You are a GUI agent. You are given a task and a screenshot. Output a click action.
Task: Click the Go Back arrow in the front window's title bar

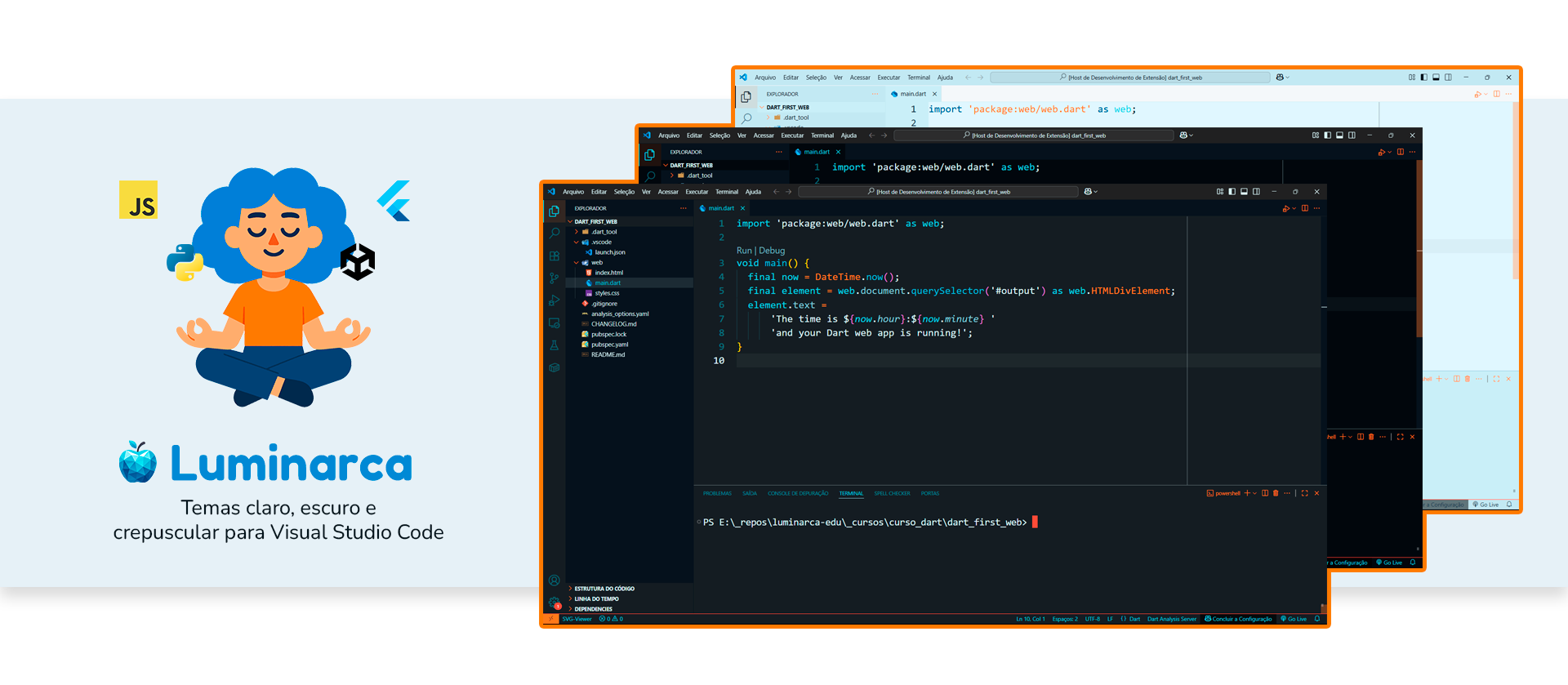(776, 192)
